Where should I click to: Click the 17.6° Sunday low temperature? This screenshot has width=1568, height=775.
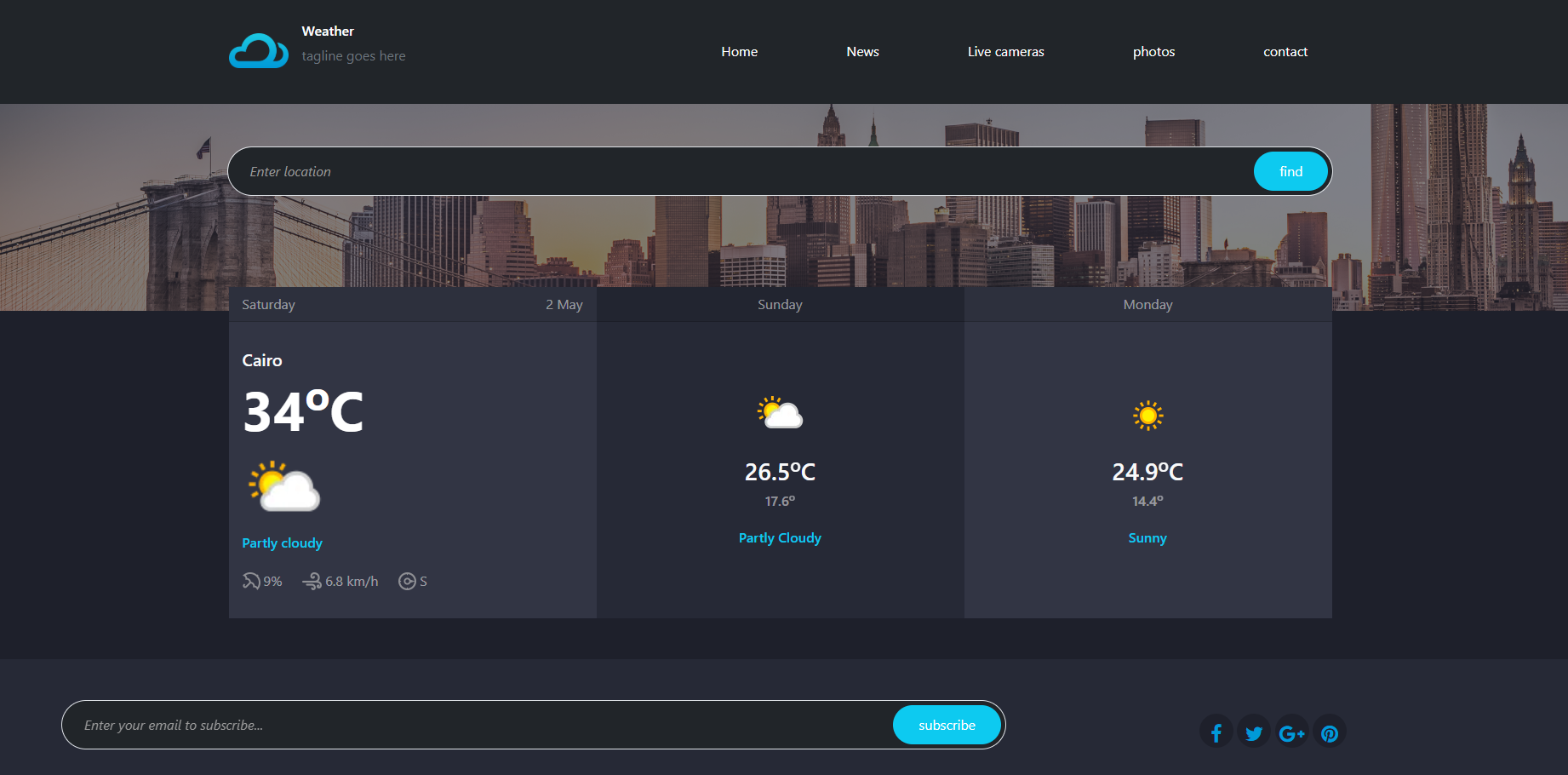click(780, 502)
